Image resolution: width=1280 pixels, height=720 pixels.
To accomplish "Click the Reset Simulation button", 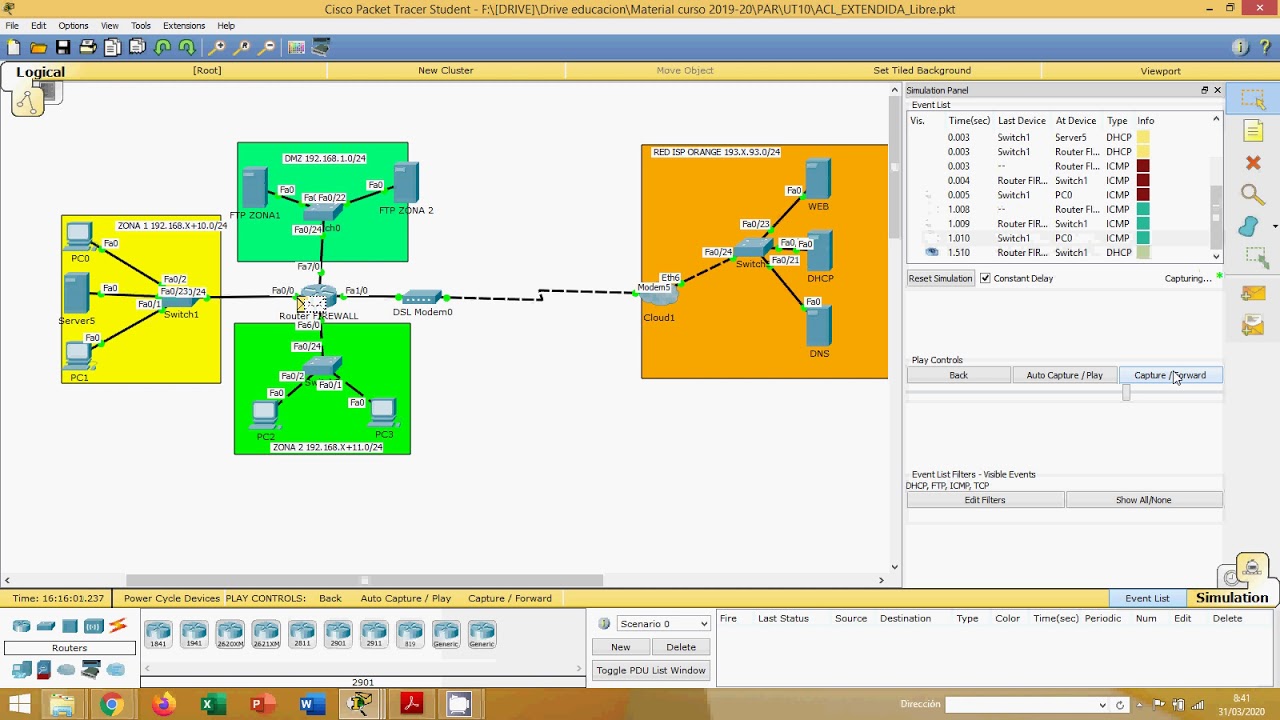I will (940, 278).
